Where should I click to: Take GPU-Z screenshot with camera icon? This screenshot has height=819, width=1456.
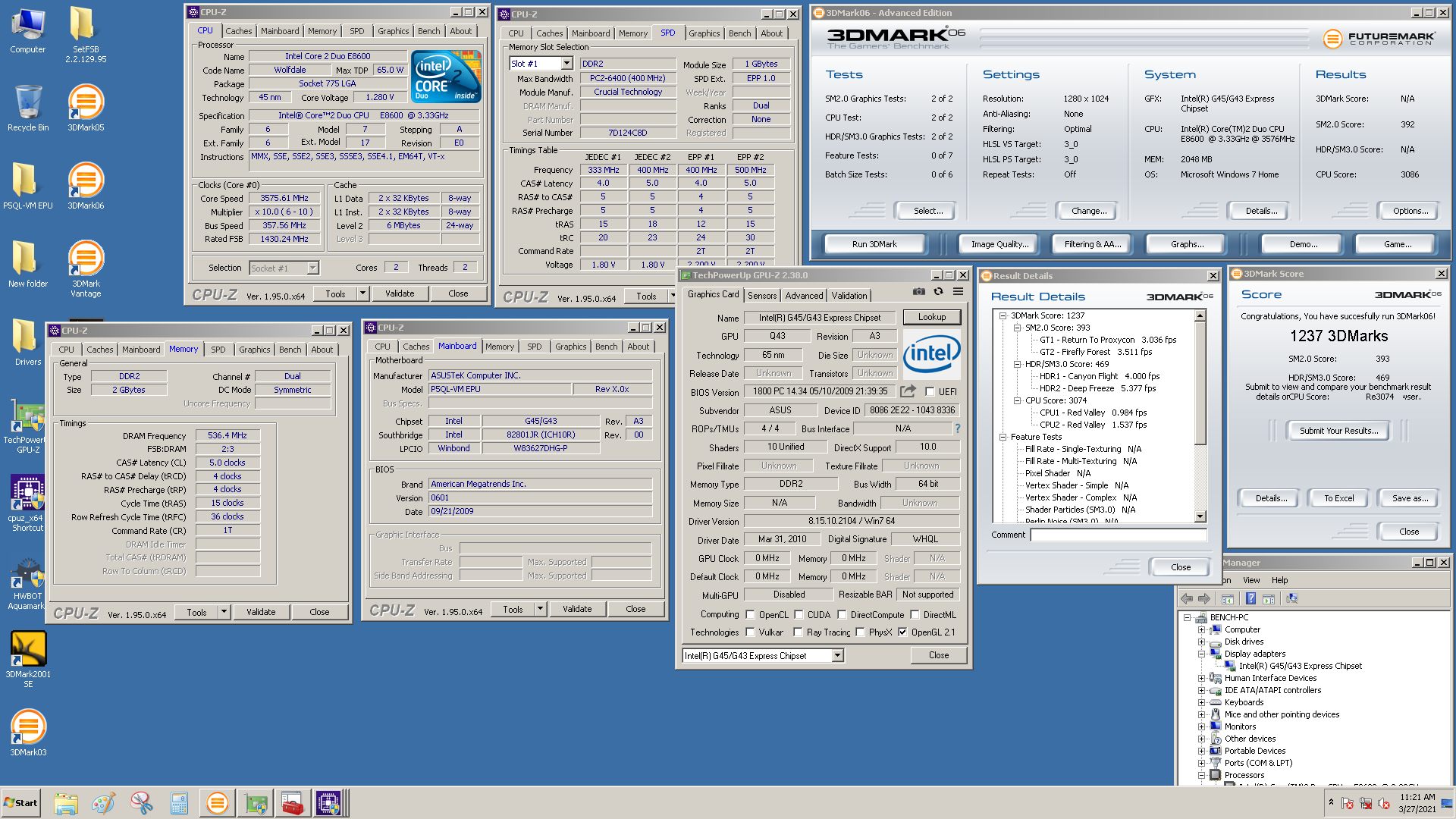tap(918, 291)
